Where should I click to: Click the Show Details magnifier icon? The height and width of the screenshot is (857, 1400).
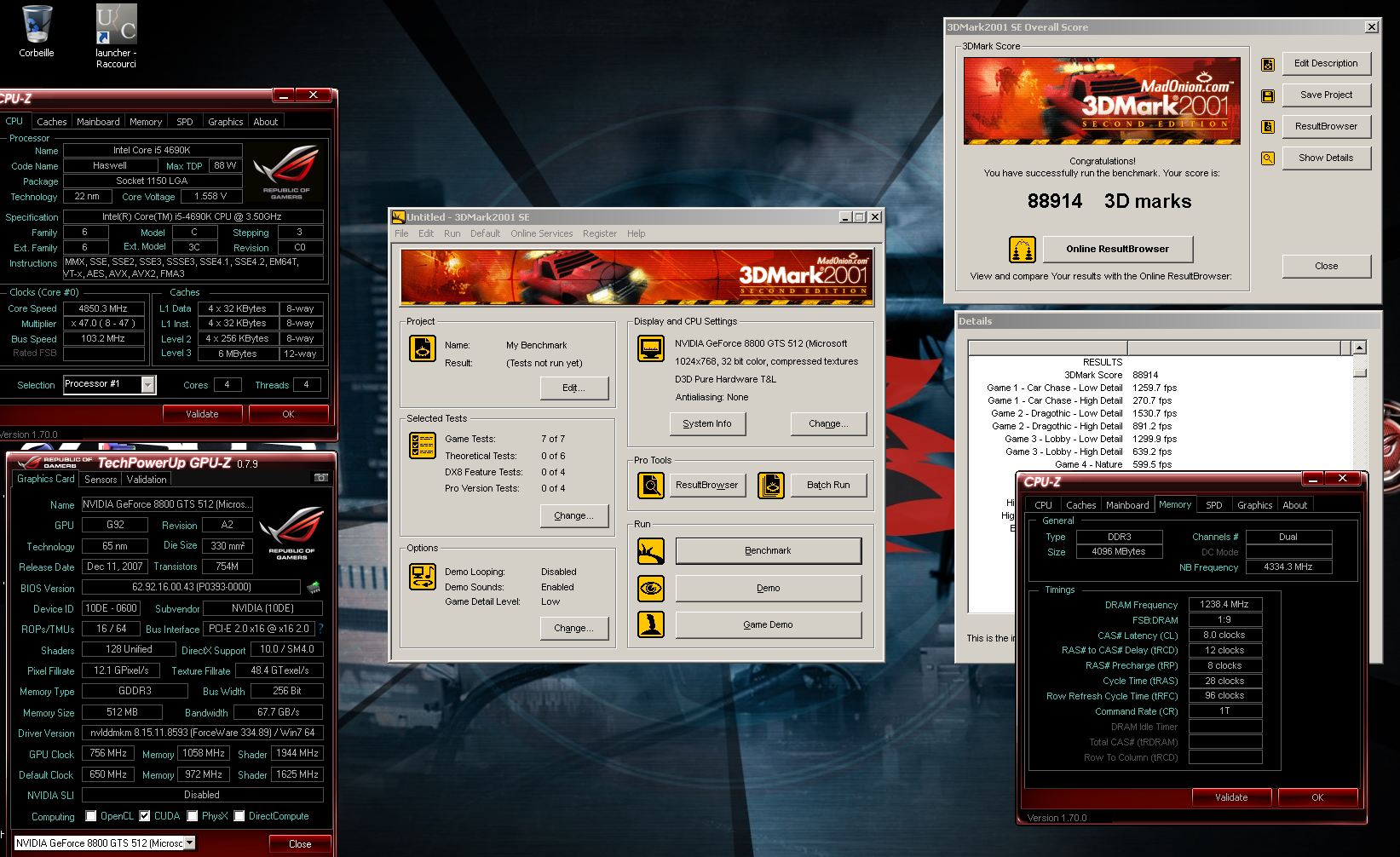pos(1268,158)
